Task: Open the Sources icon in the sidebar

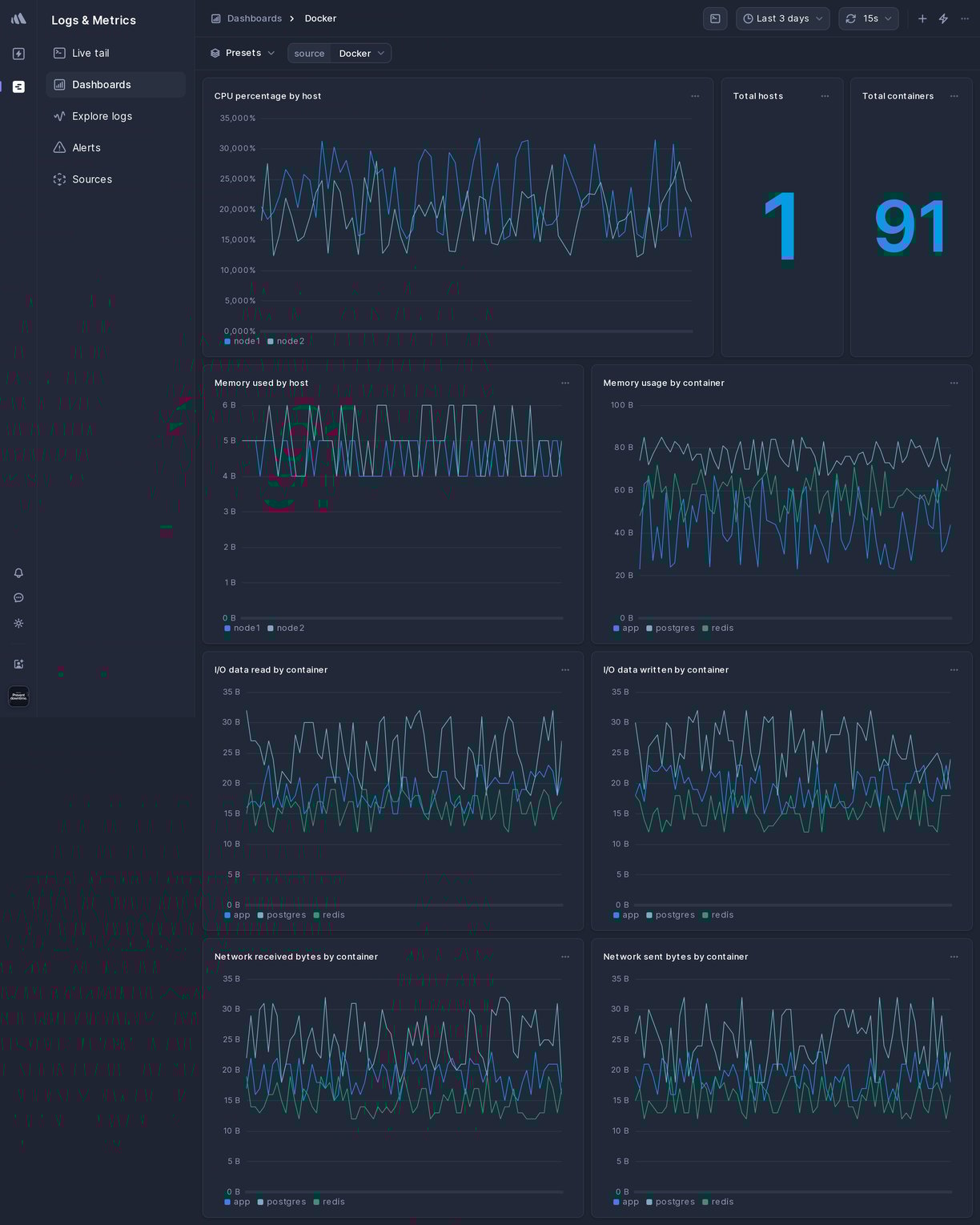Action: (59, 179)
